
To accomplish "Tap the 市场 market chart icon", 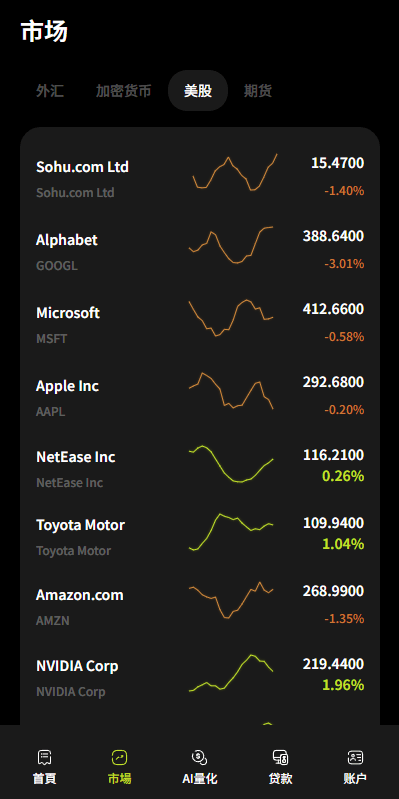I will [x=119, y=757].
